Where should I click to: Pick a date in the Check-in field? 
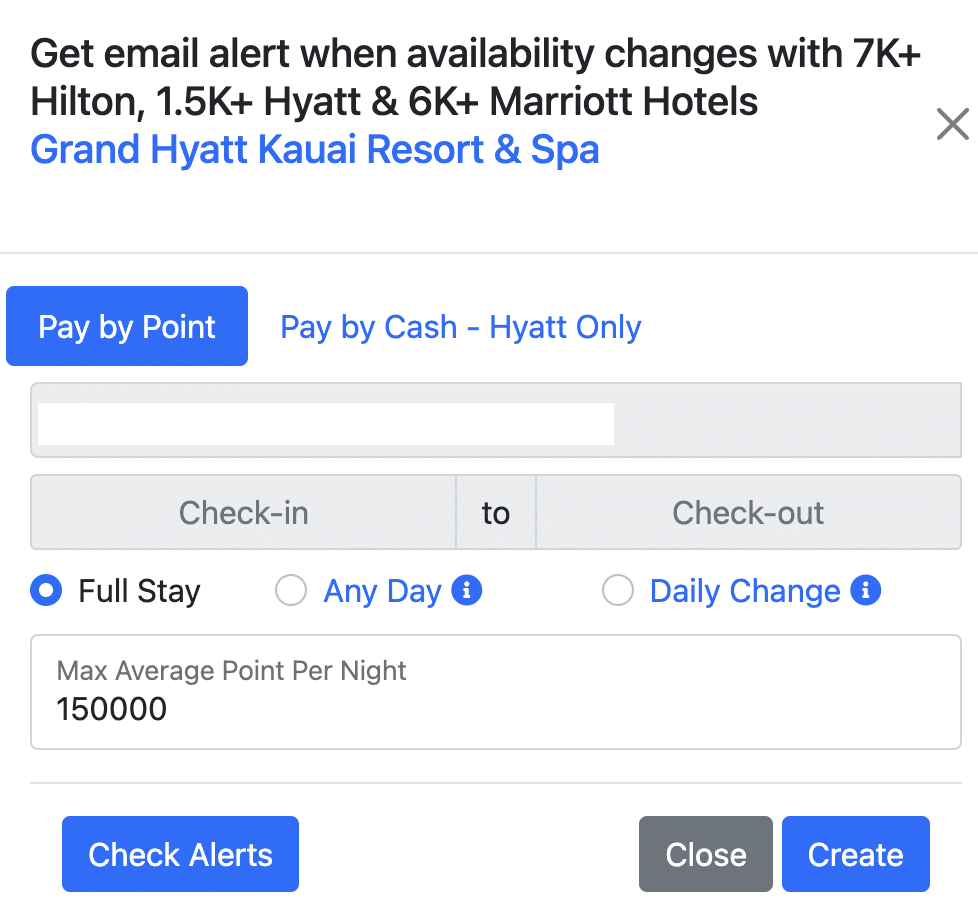tap(243, 513)
